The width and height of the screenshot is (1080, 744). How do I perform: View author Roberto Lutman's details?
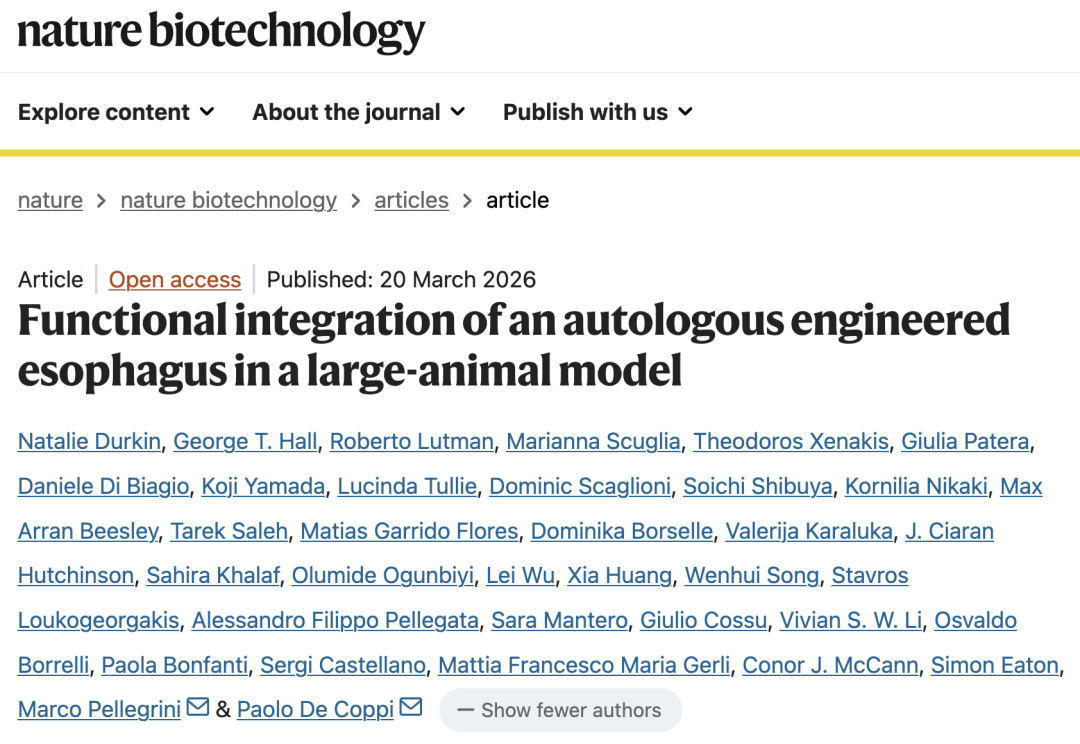(411, 441)
